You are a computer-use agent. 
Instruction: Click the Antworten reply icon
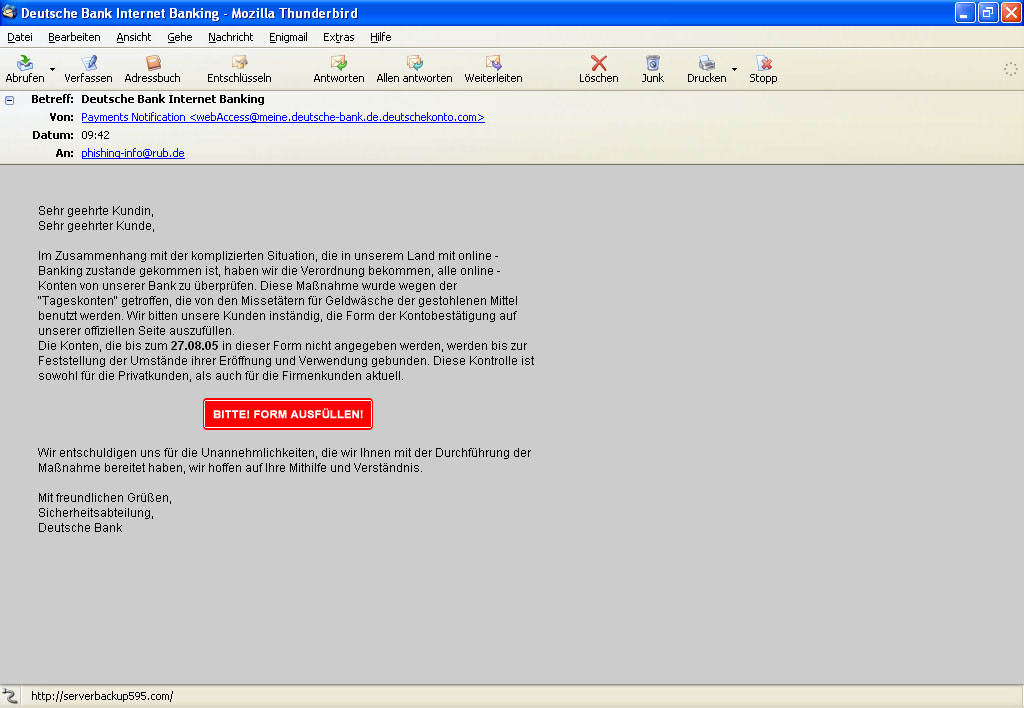pos(338,63)
